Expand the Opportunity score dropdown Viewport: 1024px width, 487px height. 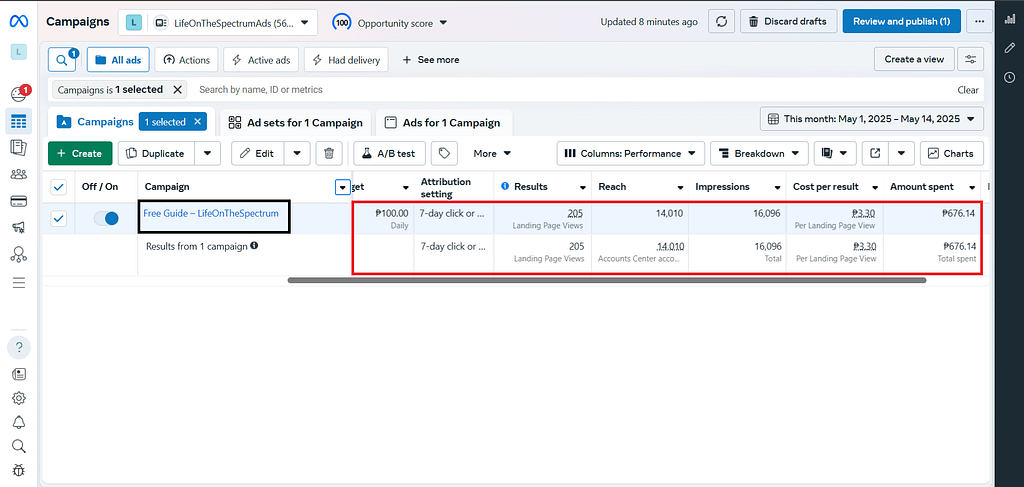(x=390, y=23)
